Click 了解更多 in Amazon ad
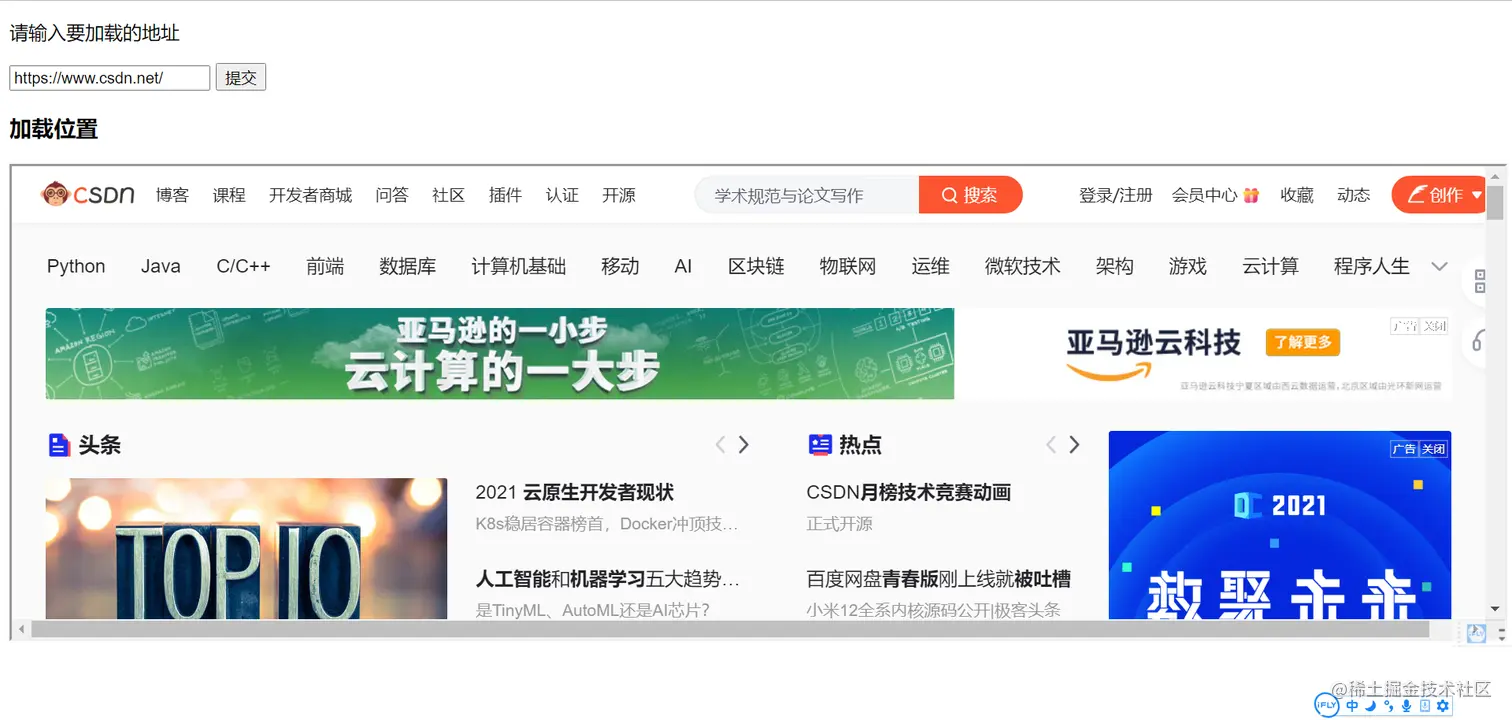The height and width of the screenshot is (720, 1512). [1302, 342]
